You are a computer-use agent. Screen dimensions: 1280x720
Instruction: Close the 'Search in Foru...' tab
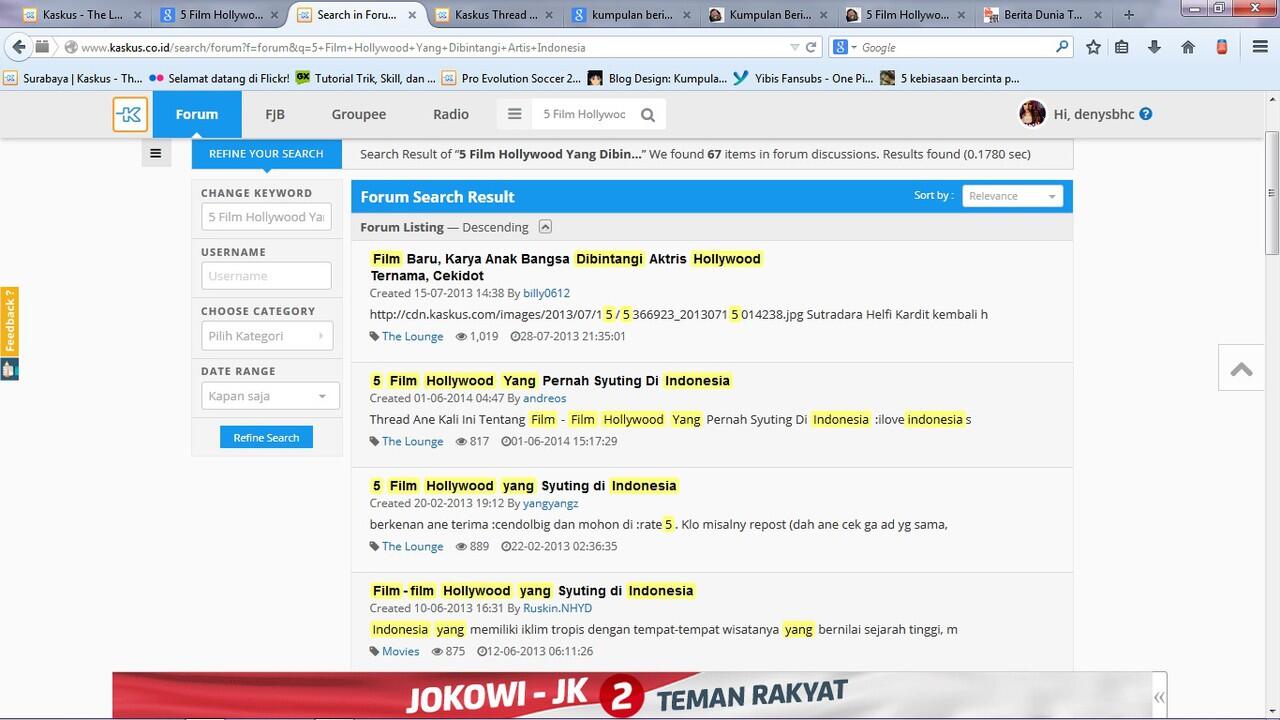411,15
